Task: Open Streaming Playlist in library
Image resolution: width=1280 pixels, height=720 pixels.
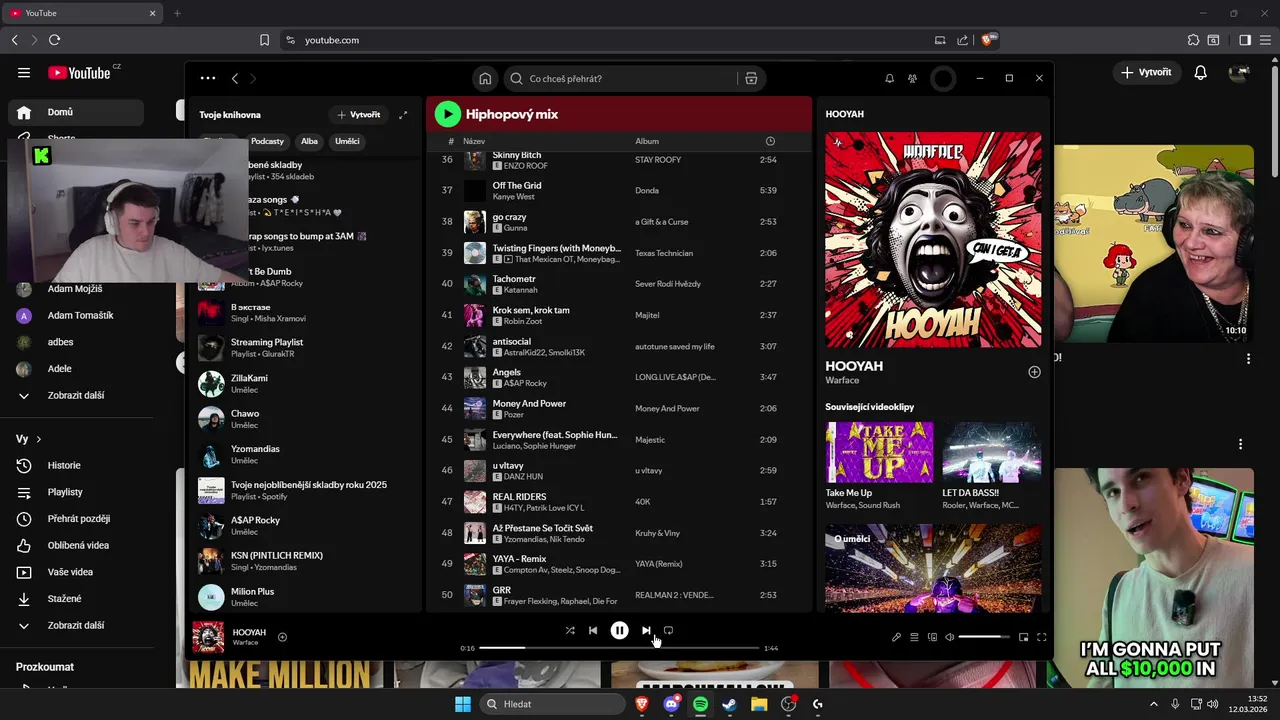Action: point(305,348)
